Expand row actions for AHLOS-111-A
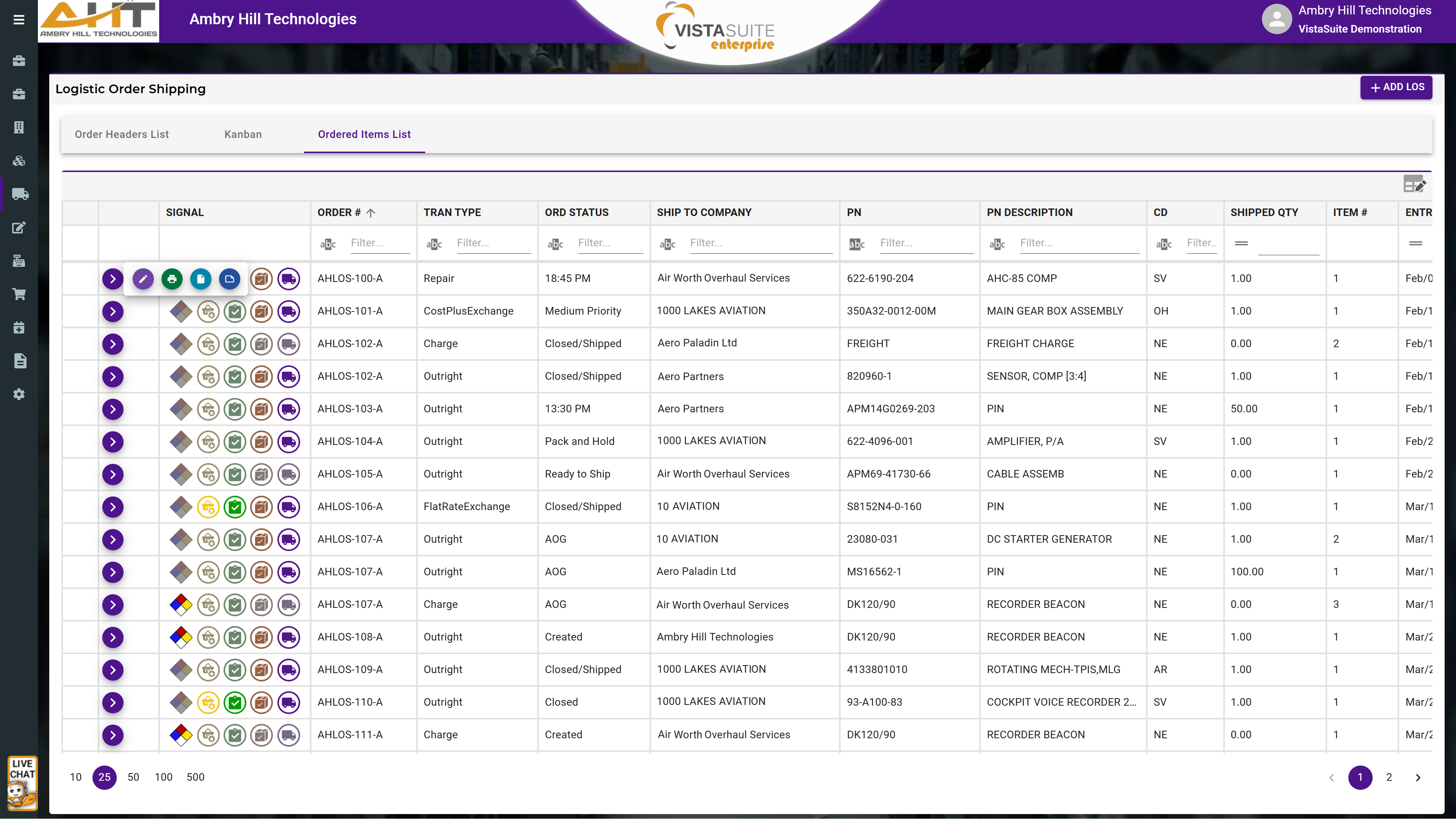This screenshot has width=1456, height=819. pos(113,735)
